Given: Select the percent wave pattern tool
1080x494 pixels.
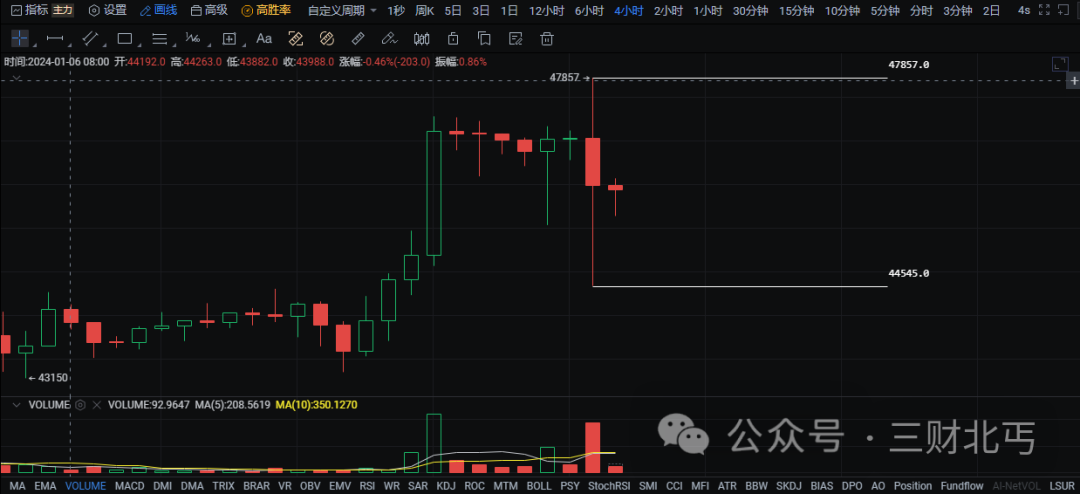Looking at the screenshot, I should (193, 39).
